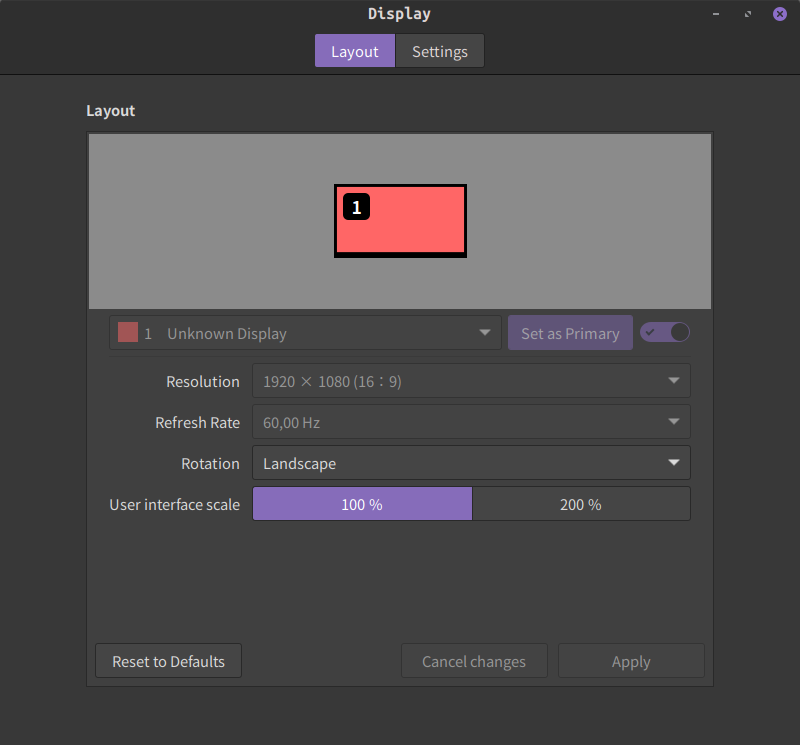Viewport: 800px width, 745px height.
Task: Expand the Rotation Landscape dropdown
Action: [x=471, y=463]
